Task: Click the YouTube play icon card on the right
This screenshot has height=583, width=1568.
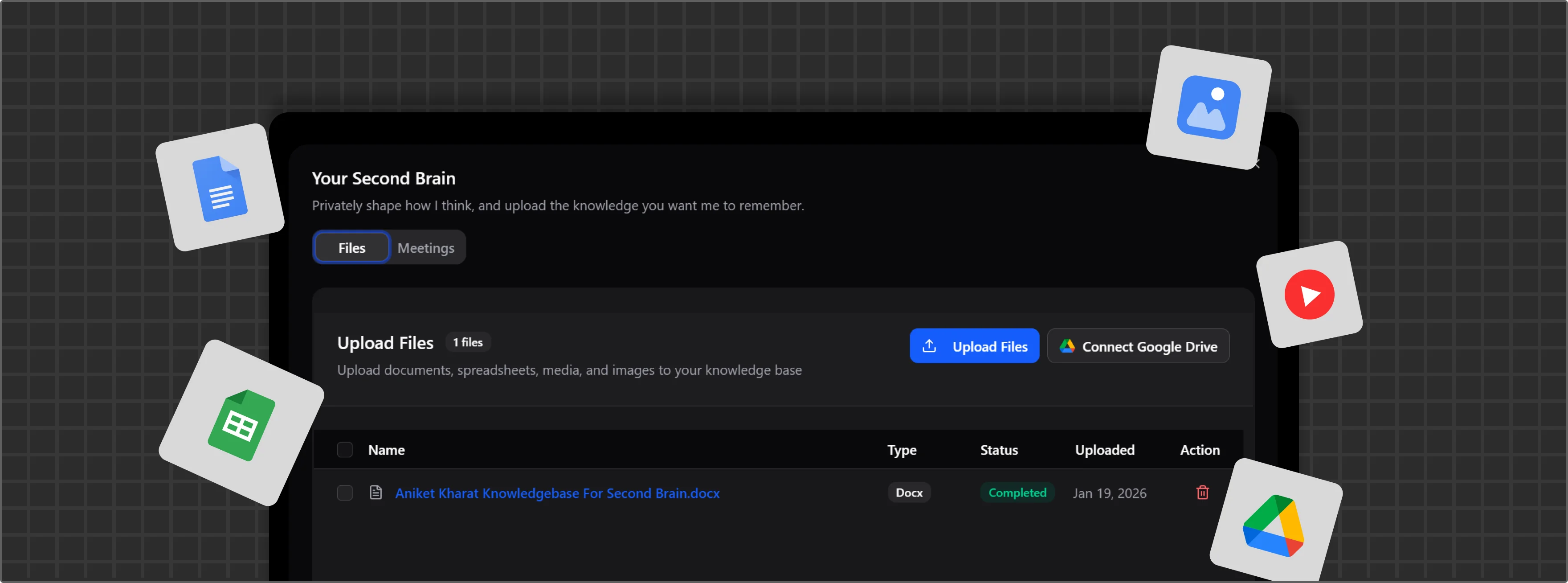Action: point(1310,295)
